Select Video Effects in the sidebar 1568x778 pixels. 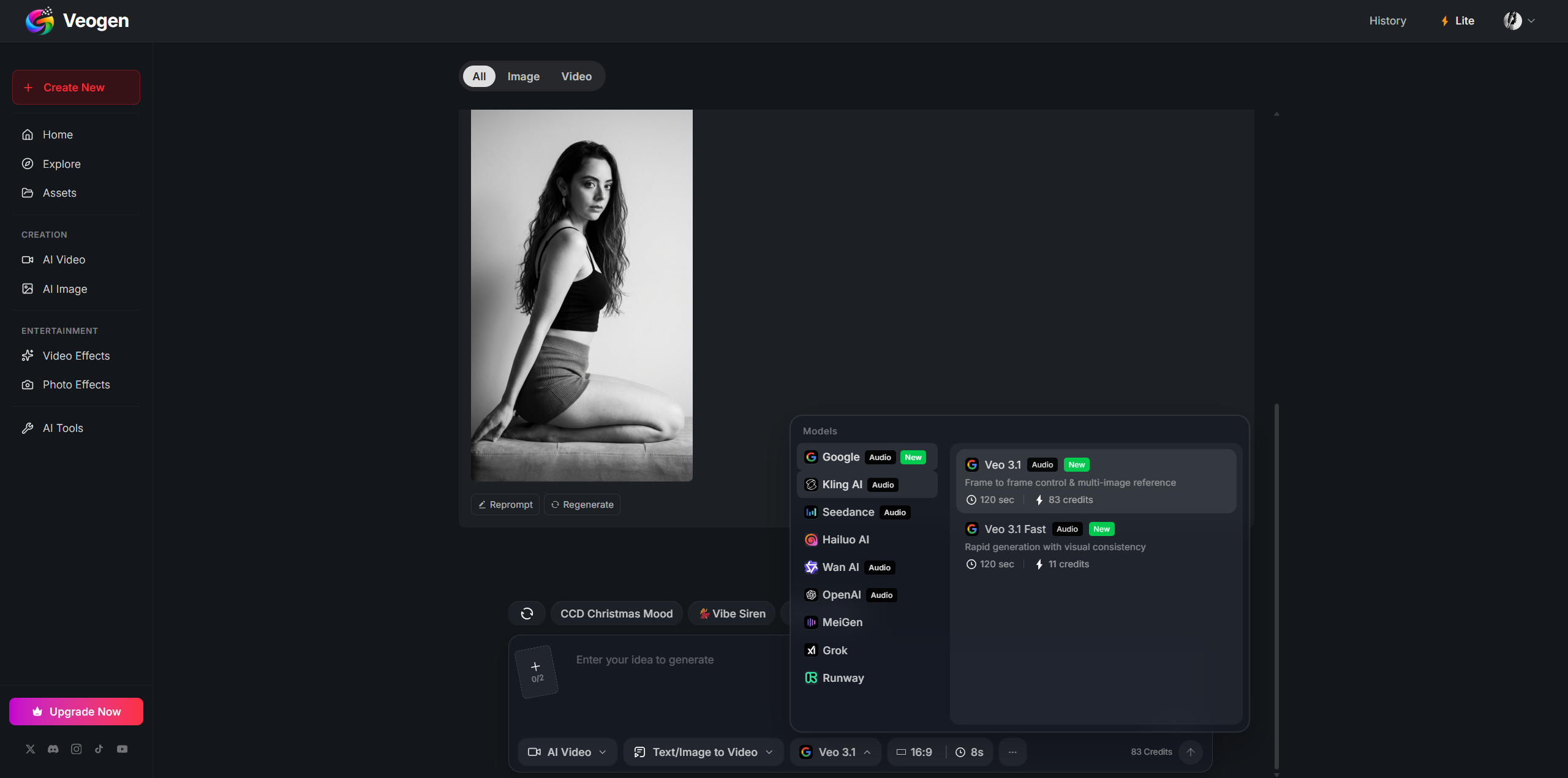point(76,355)
